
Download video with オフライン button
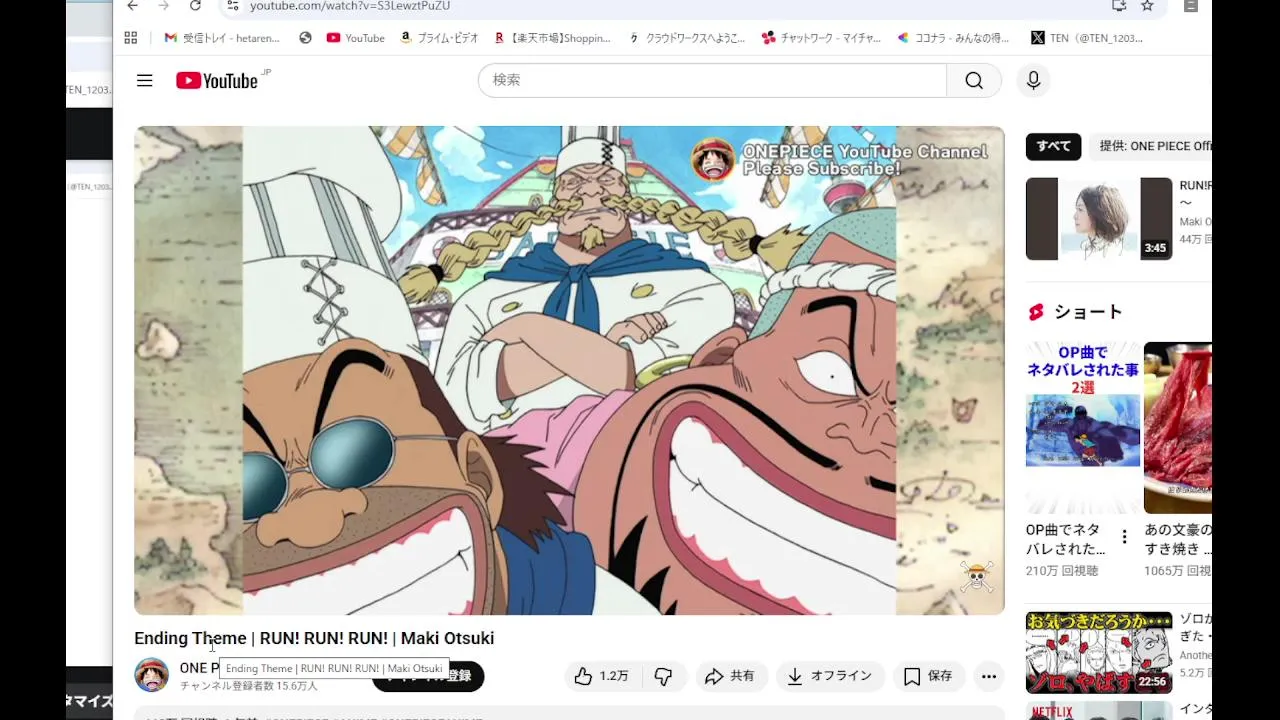830,677
